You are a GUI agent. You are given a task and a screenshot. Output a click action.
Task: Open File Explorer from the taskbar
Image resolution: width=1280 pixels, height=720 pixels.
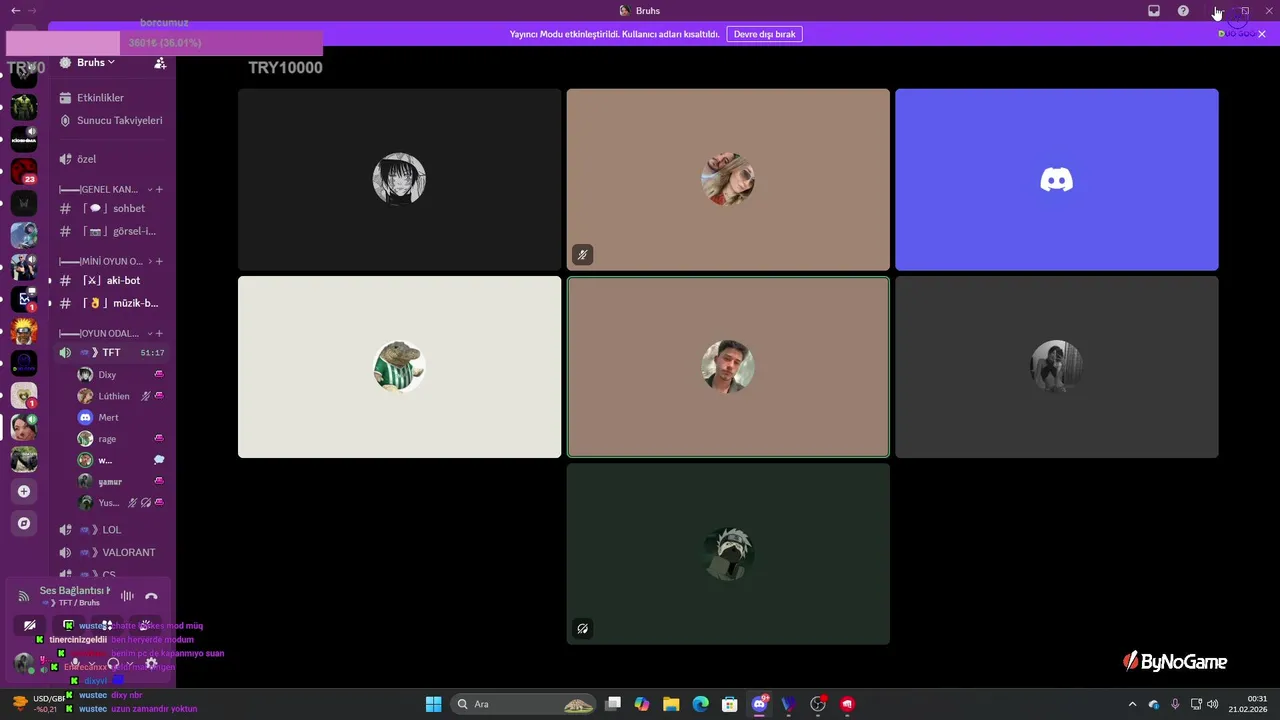click(x=671, y=704)
